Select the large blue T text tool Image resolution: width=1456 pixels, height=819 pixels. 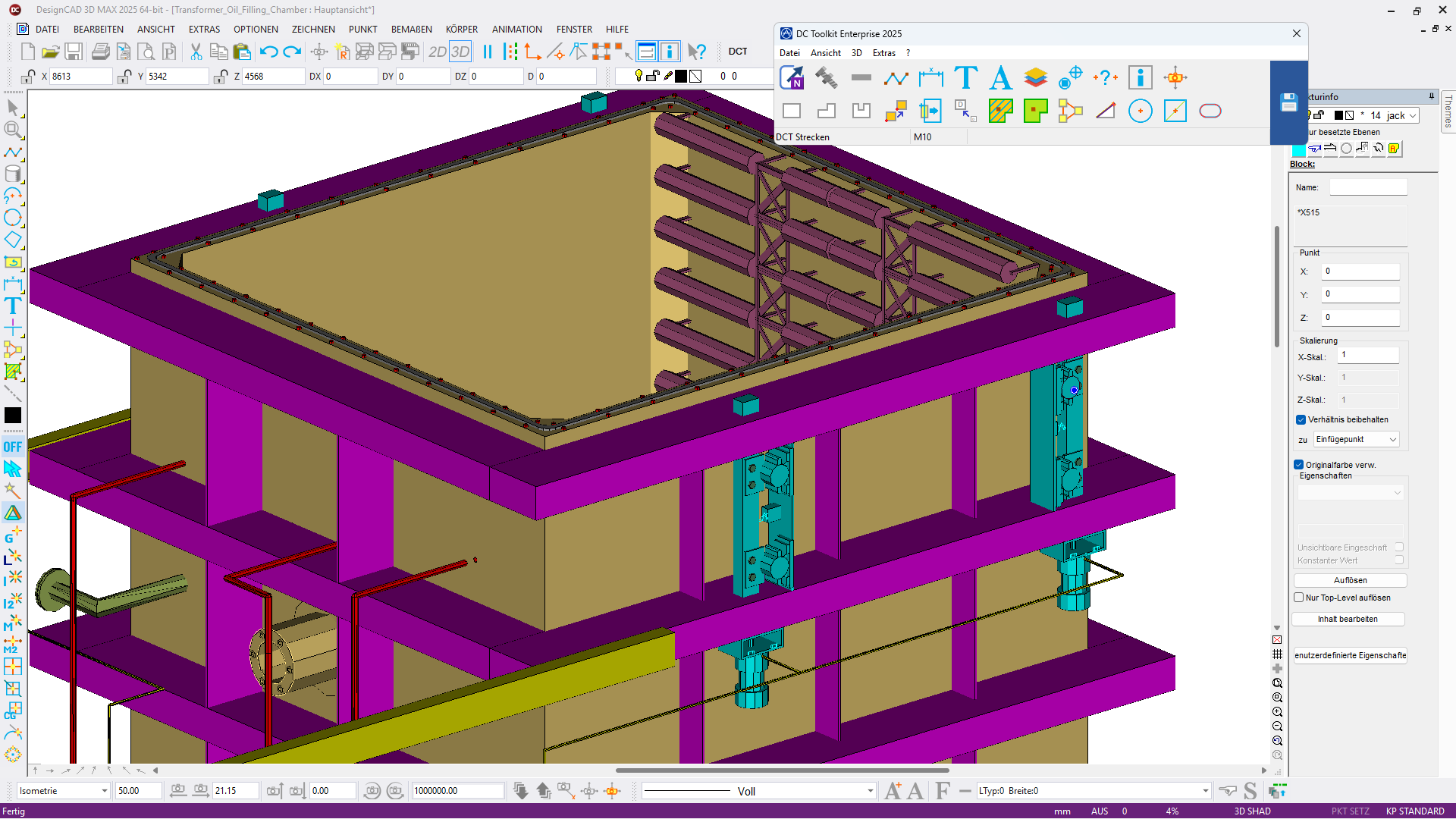click(x=965, y=77)
